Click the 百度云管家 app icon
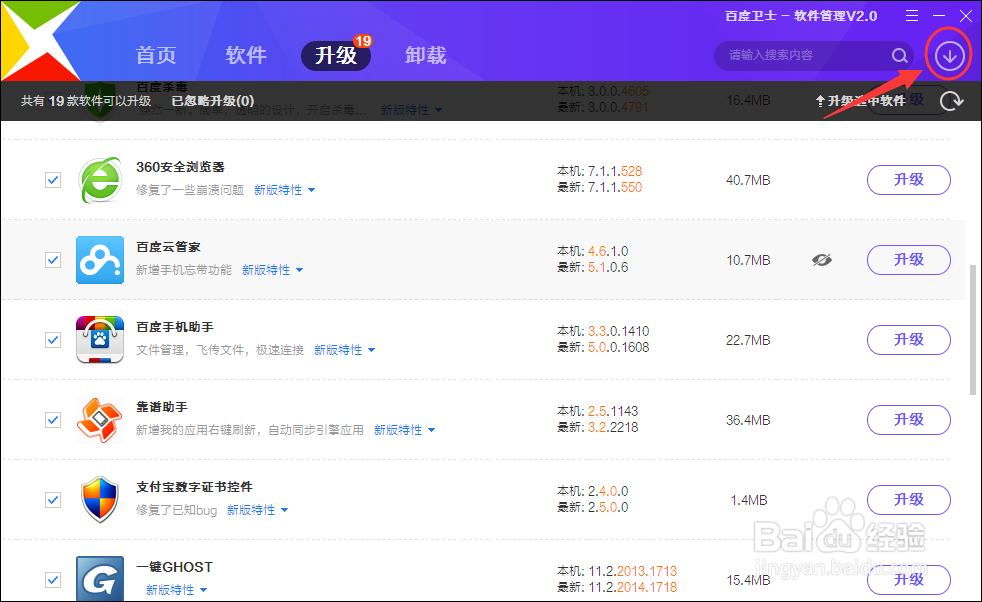The width and height of the screenshot is (982, 602). coord(99,260)
